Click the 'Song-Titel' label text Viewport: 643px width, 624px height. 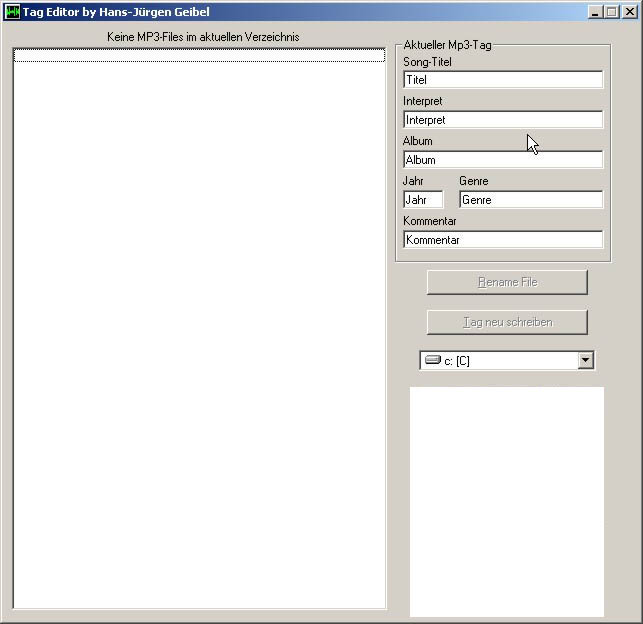[x=428, y=62]
